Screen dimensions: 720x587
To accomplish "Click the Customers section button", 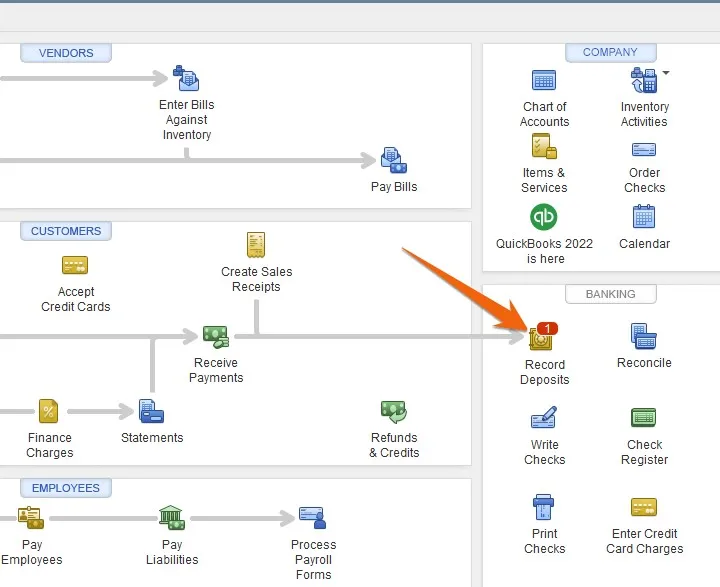I will tap(66, 231).
